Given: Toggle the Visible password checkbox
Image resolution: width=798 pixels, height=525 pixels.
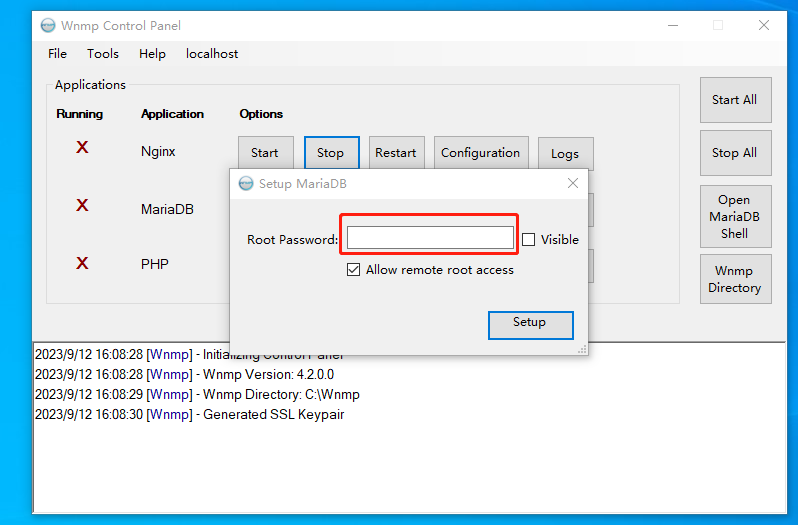Looking at the screenshot, I should [529, 240].
